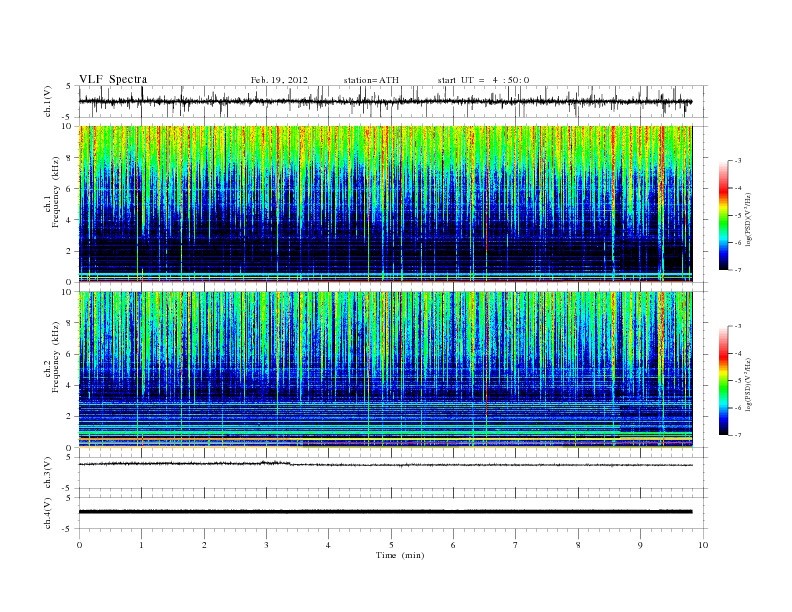792x612 pixels.
Task: Click time axis tick label "5"
Action: (x=391, y=545)
